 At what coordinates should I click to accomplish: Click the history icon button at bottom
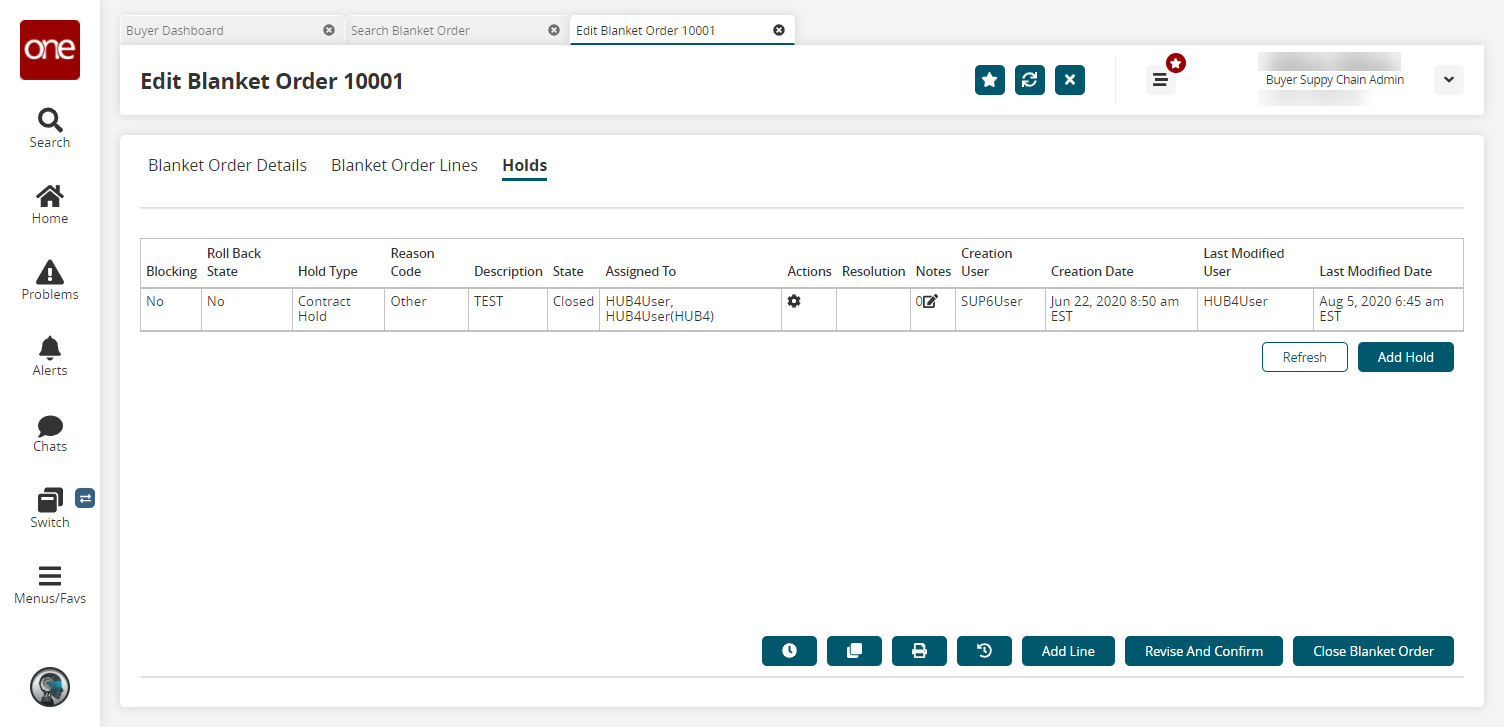click(x=984, y=651)
